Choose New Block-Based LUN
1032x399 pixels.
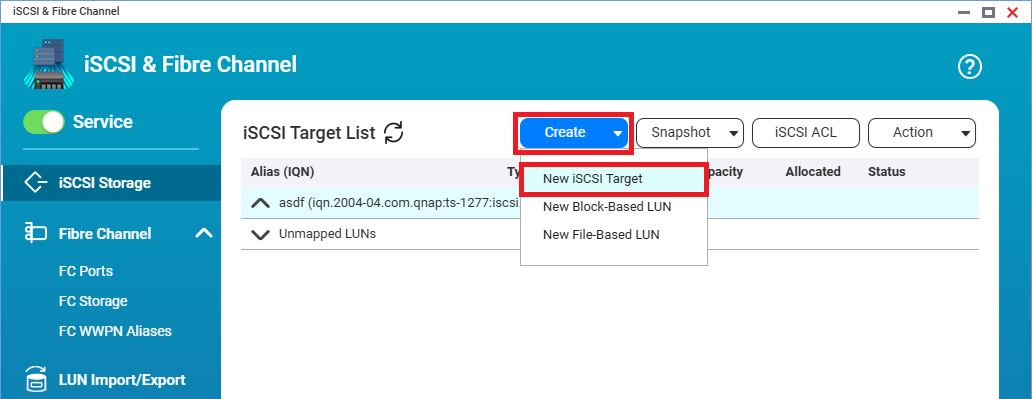coord(613,207)
